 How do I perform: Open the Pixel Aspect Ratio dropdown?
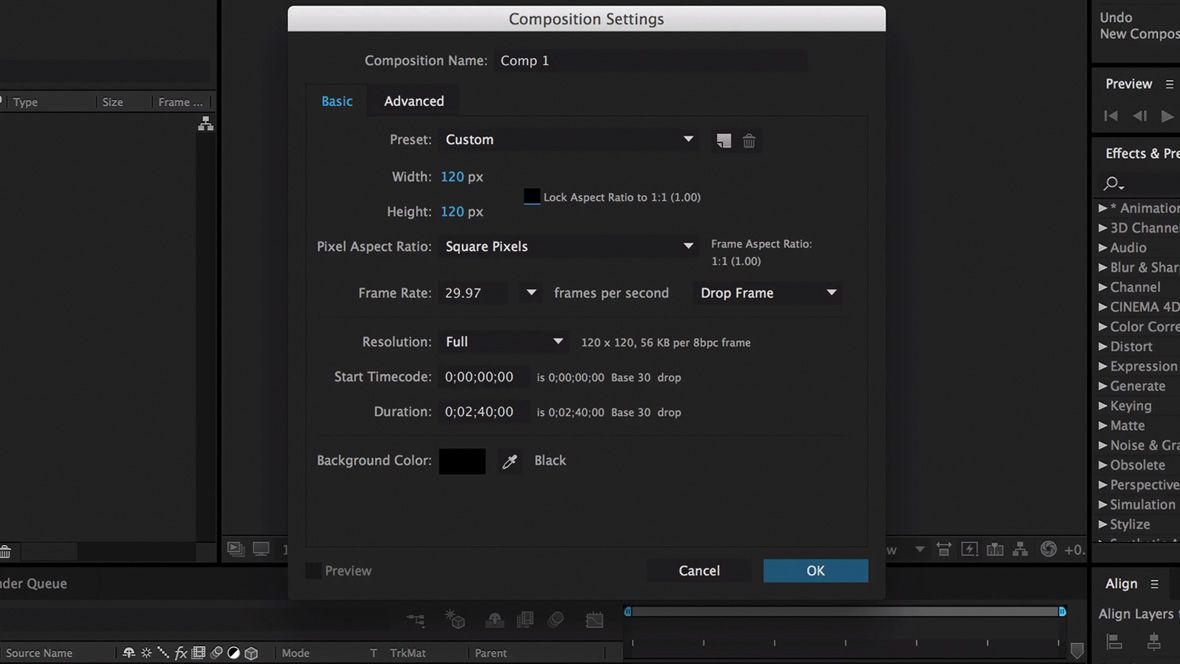click(568, 246)
